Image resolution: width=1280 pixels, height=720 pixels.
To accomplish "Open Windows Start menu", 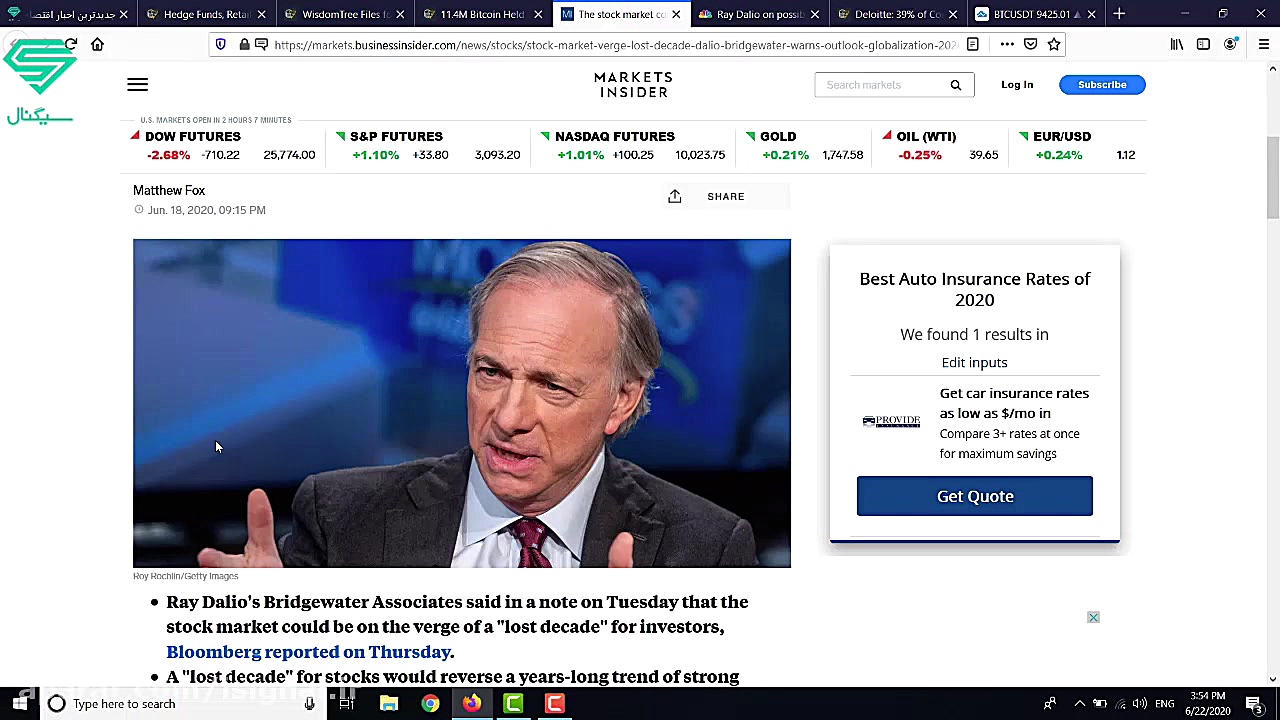I will click(20, 703).
